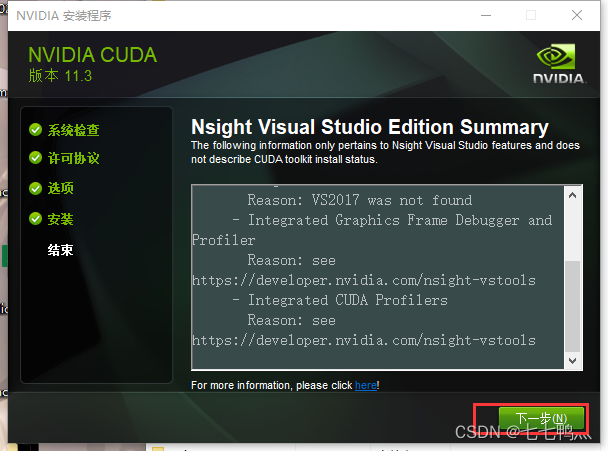
Task: Select the 选项 step in sidebar
Action: coord(60,188)
